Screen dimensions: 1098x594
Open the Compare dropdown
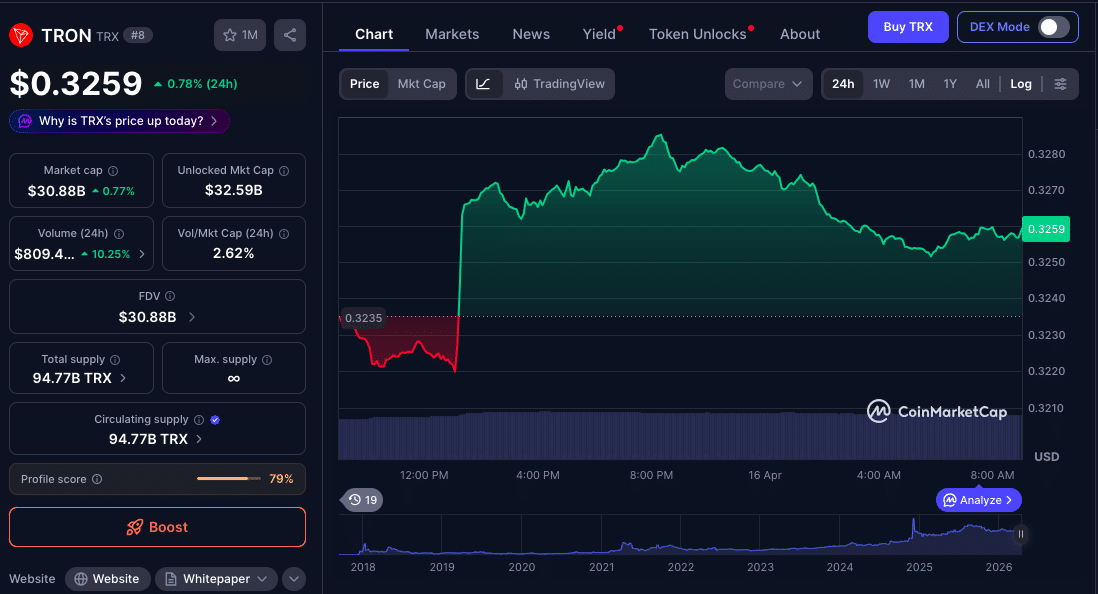[x=768, y=84]
